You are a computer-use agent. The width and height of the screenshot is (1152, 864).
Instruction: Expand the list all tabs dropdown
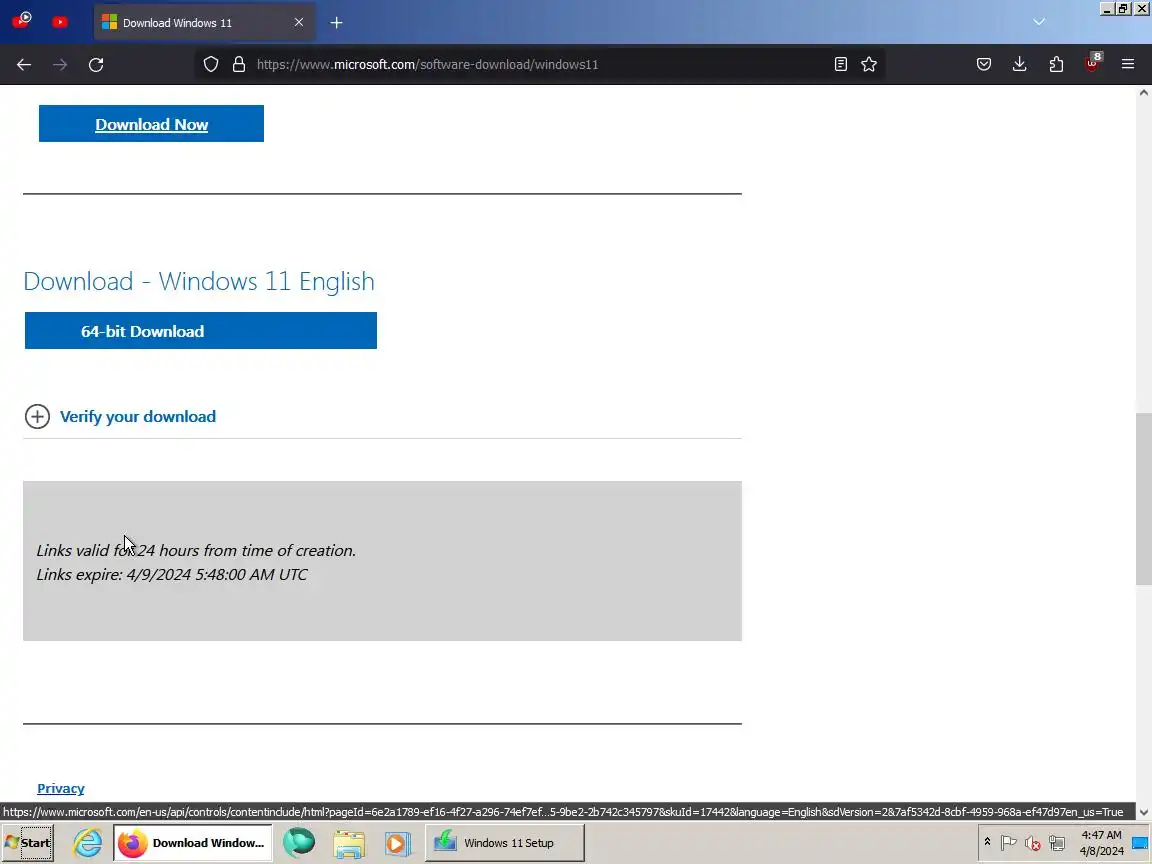[1038, 22]
